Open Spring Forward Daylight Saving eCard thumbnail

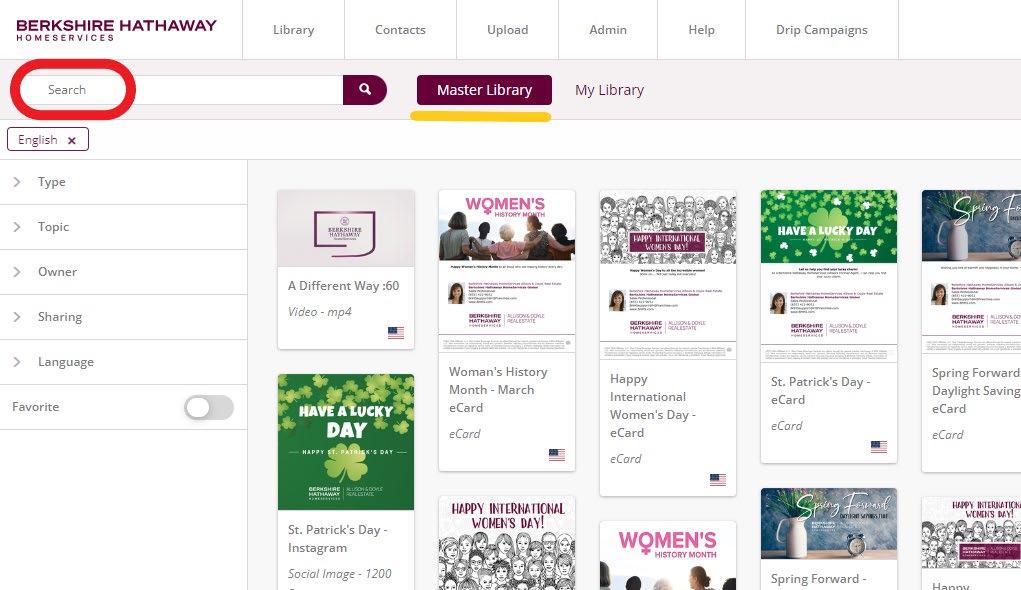(x=972, y=272)
